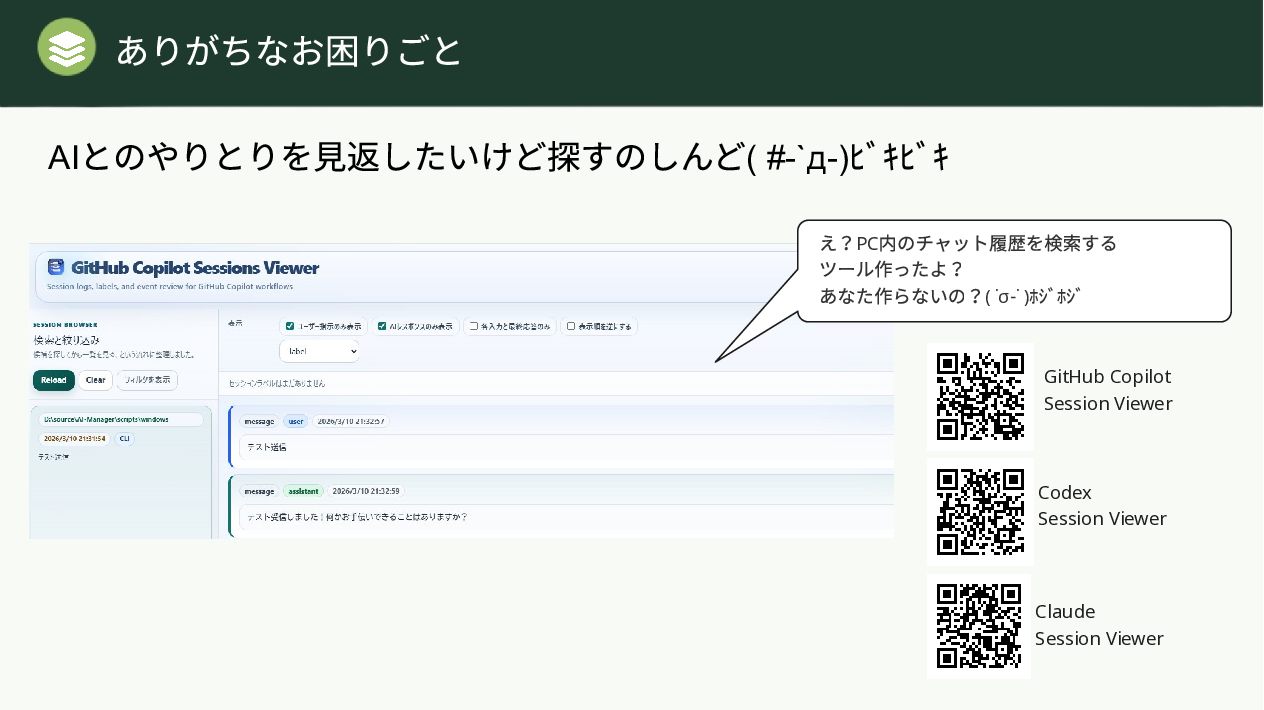Click the SESSION BROWSER heading
1264x710 pixels.
[65, 325]
